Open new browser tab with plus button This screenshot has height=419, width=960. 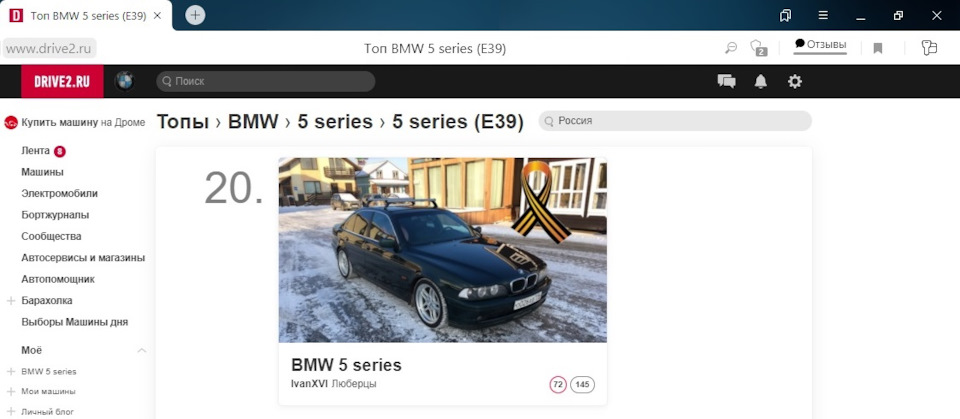tap(195, 15)
